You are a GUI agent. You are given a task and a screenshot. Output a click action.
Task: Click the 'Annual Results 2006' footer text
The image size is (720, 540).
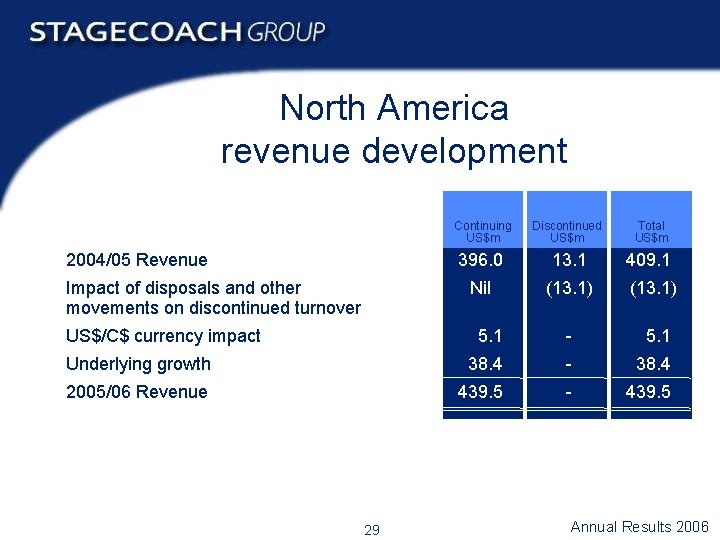[639, 526]
